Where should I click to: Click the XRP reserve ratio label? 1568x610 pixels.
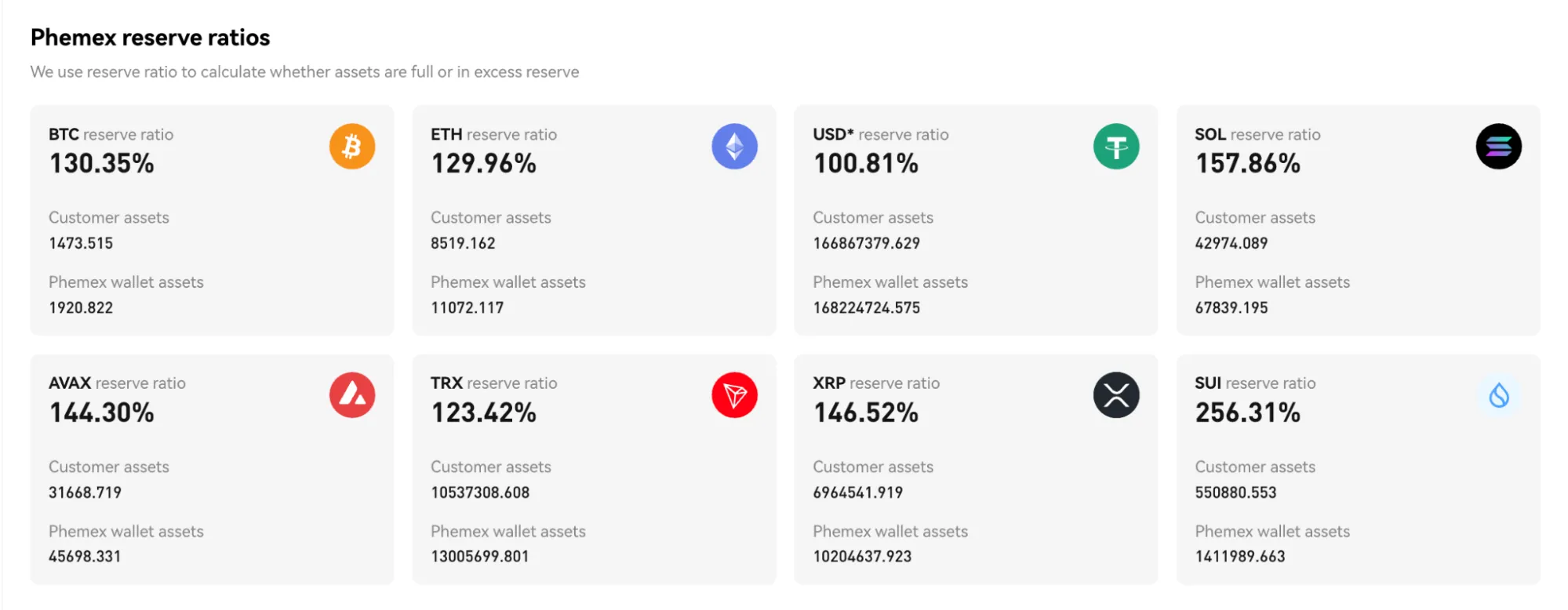[876, 383]
